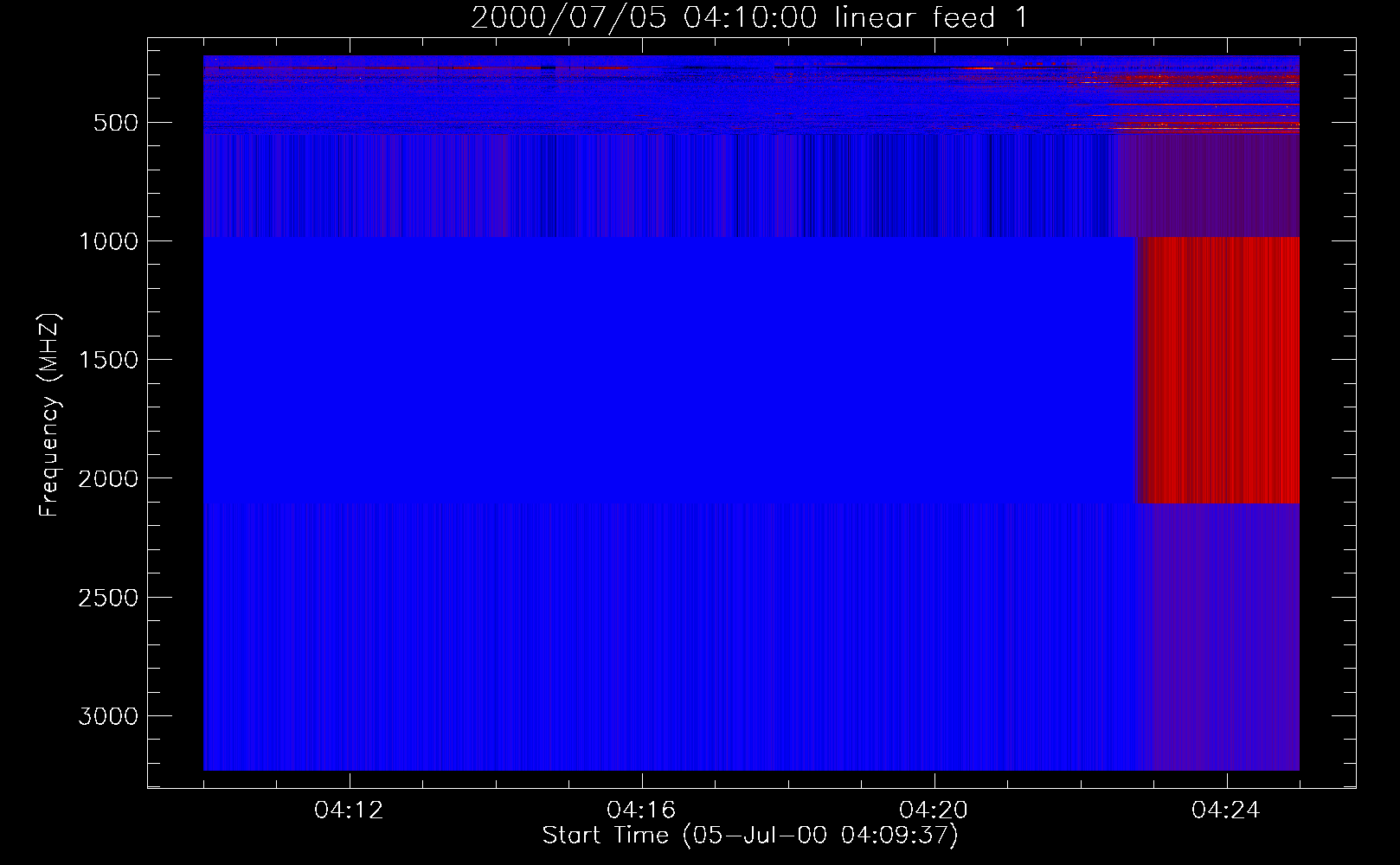1400x865 pixels.
Task: Click the "Frequency (MHZ)" axis label
Action: pyautogui.click(x=50, y=415)
